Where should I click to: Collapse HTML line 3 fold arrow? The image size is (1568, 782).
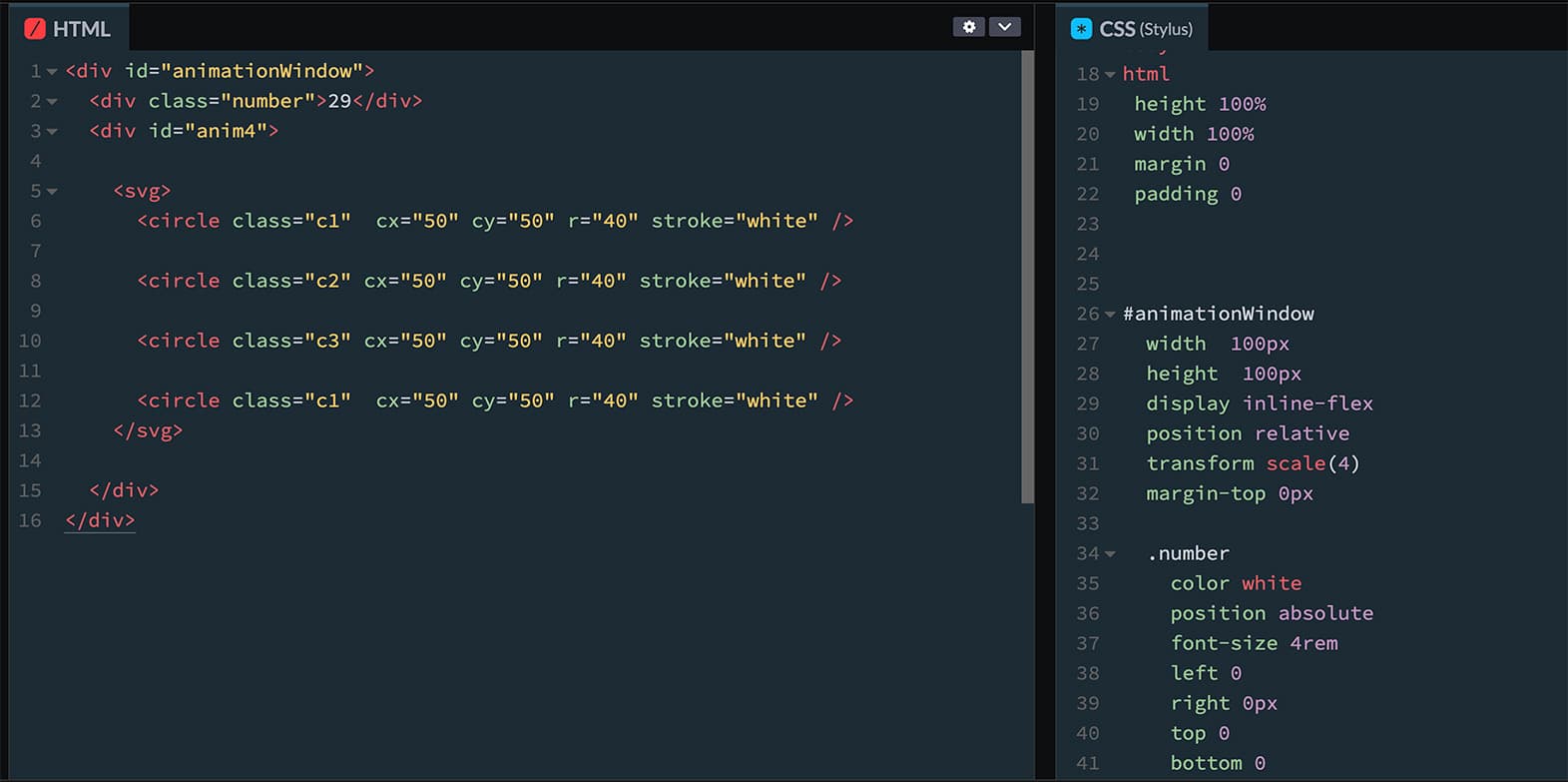52,132
